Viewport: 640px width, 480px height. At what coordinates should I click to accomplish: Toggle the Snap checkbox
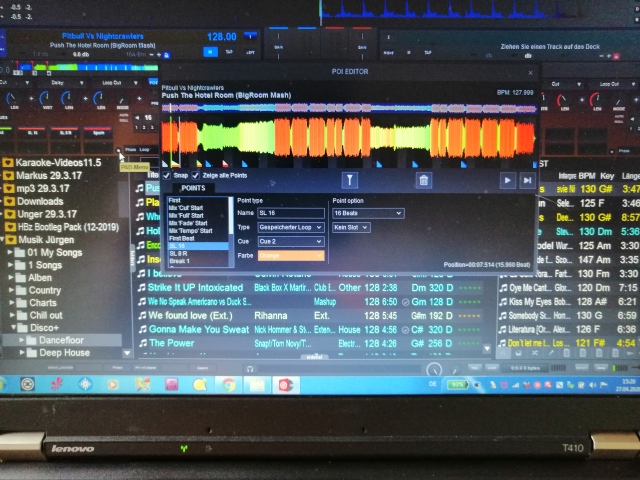tap(167, 175)
